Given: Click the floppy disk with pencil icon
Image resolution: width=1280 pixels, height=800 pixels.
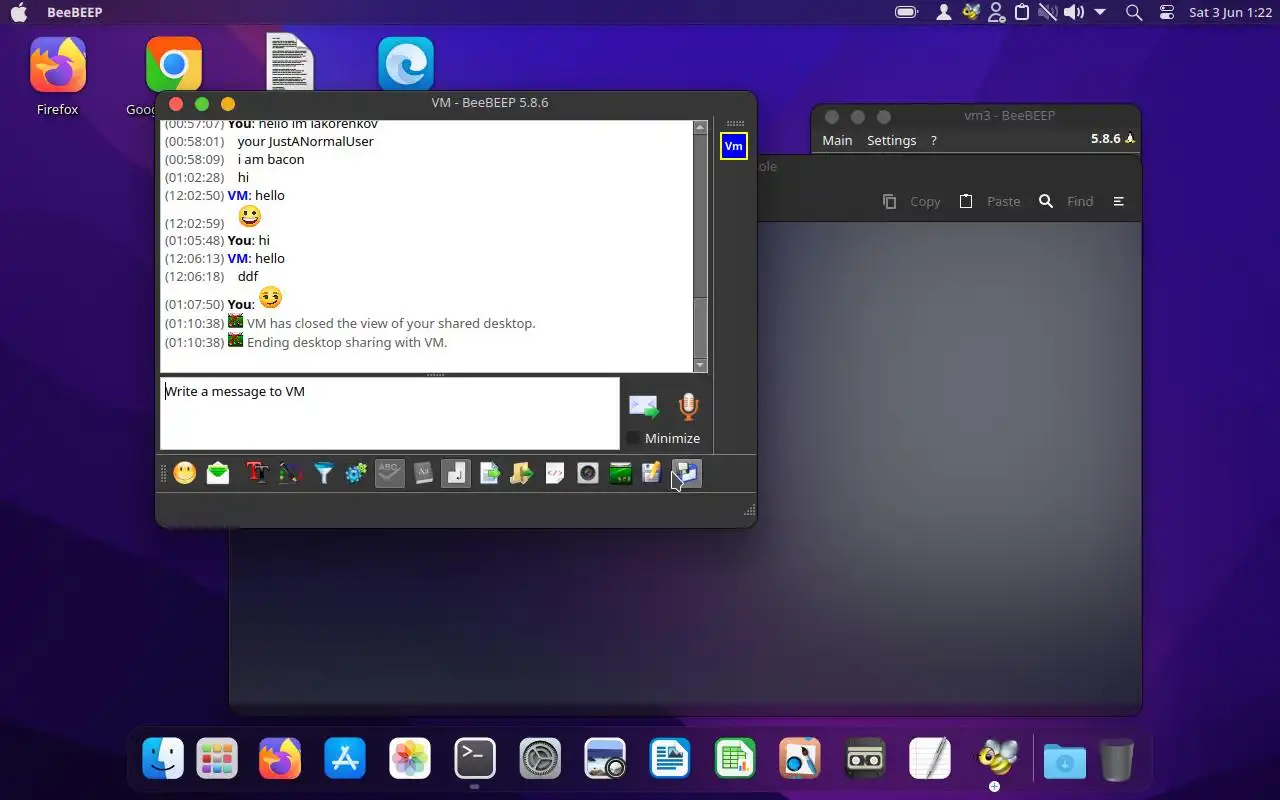Looking at the screenshot, I should click(x=652, y=473).
